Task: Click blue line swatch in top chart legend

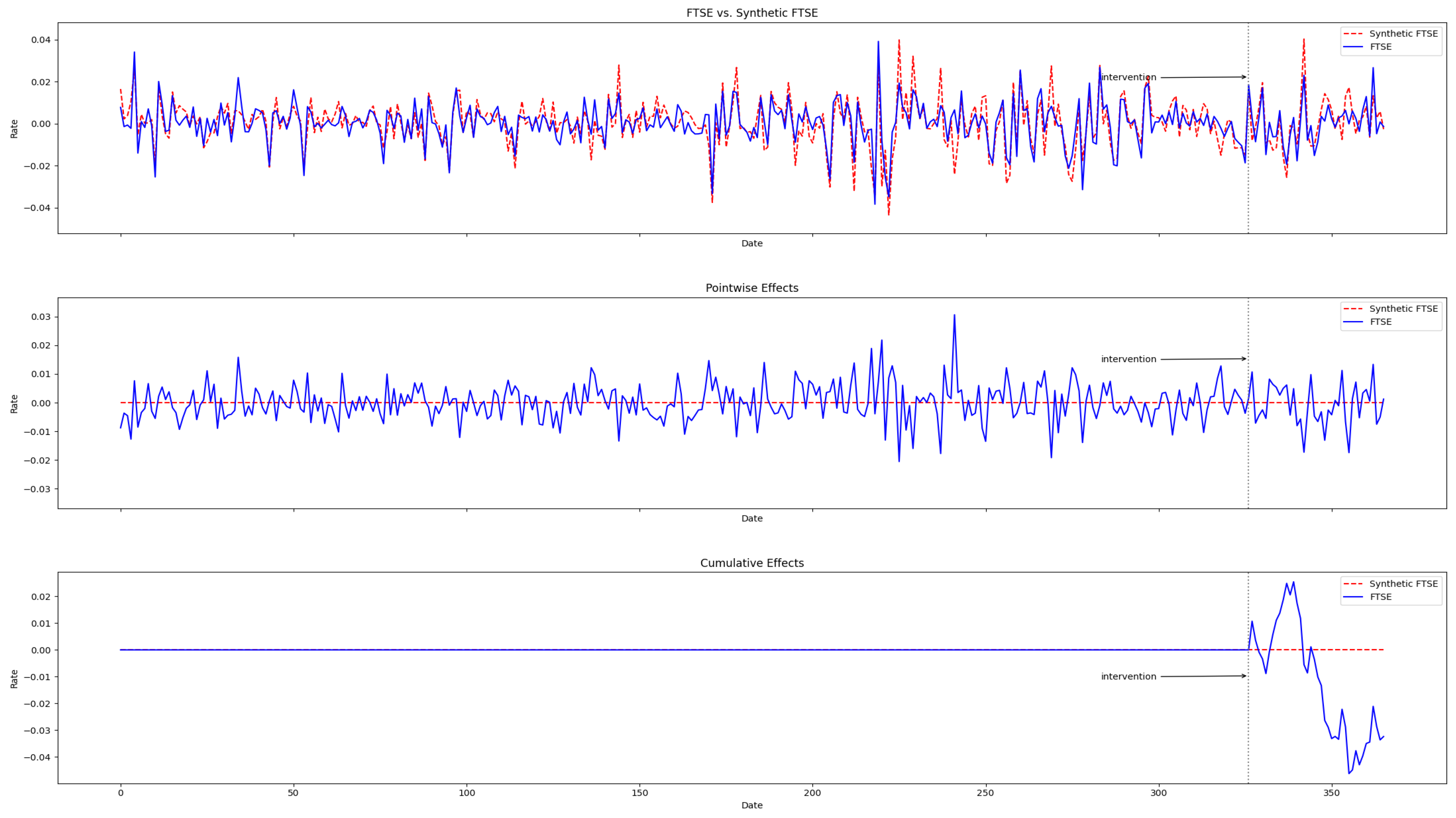Action: pos(1353,47)
